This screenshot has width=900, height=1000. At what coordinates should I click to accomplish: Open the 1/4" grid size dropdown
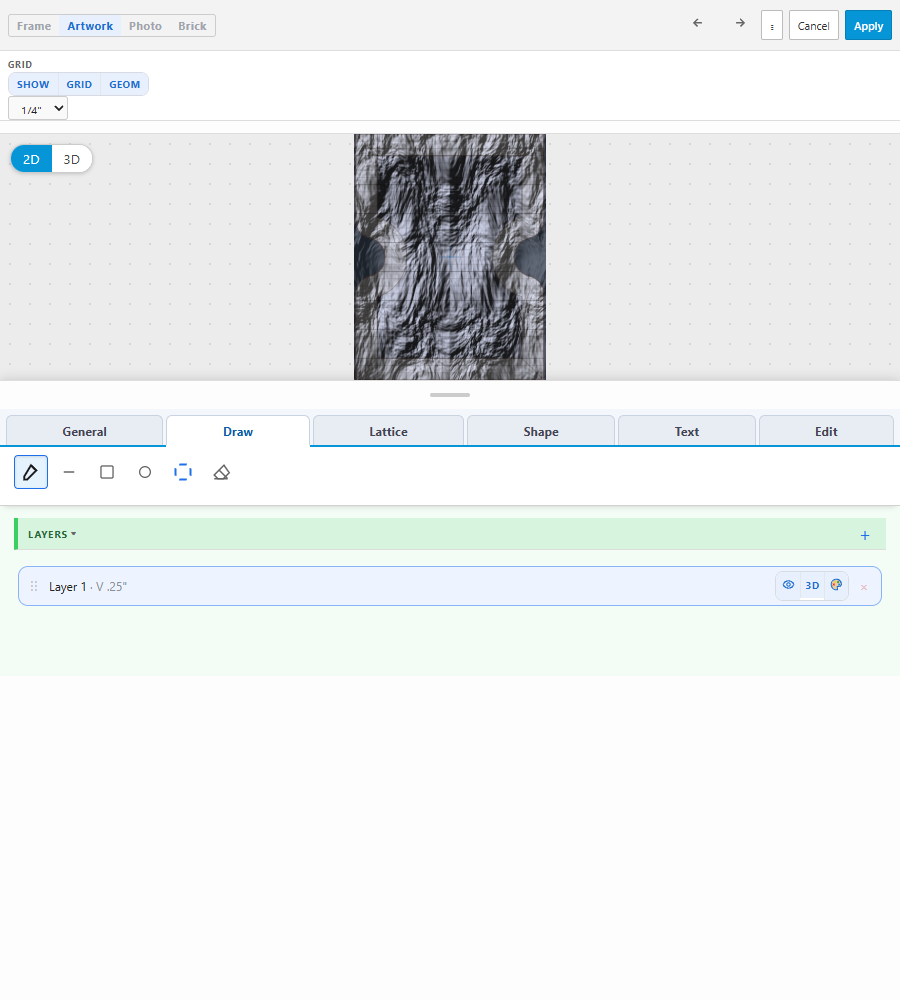[38, 108]
